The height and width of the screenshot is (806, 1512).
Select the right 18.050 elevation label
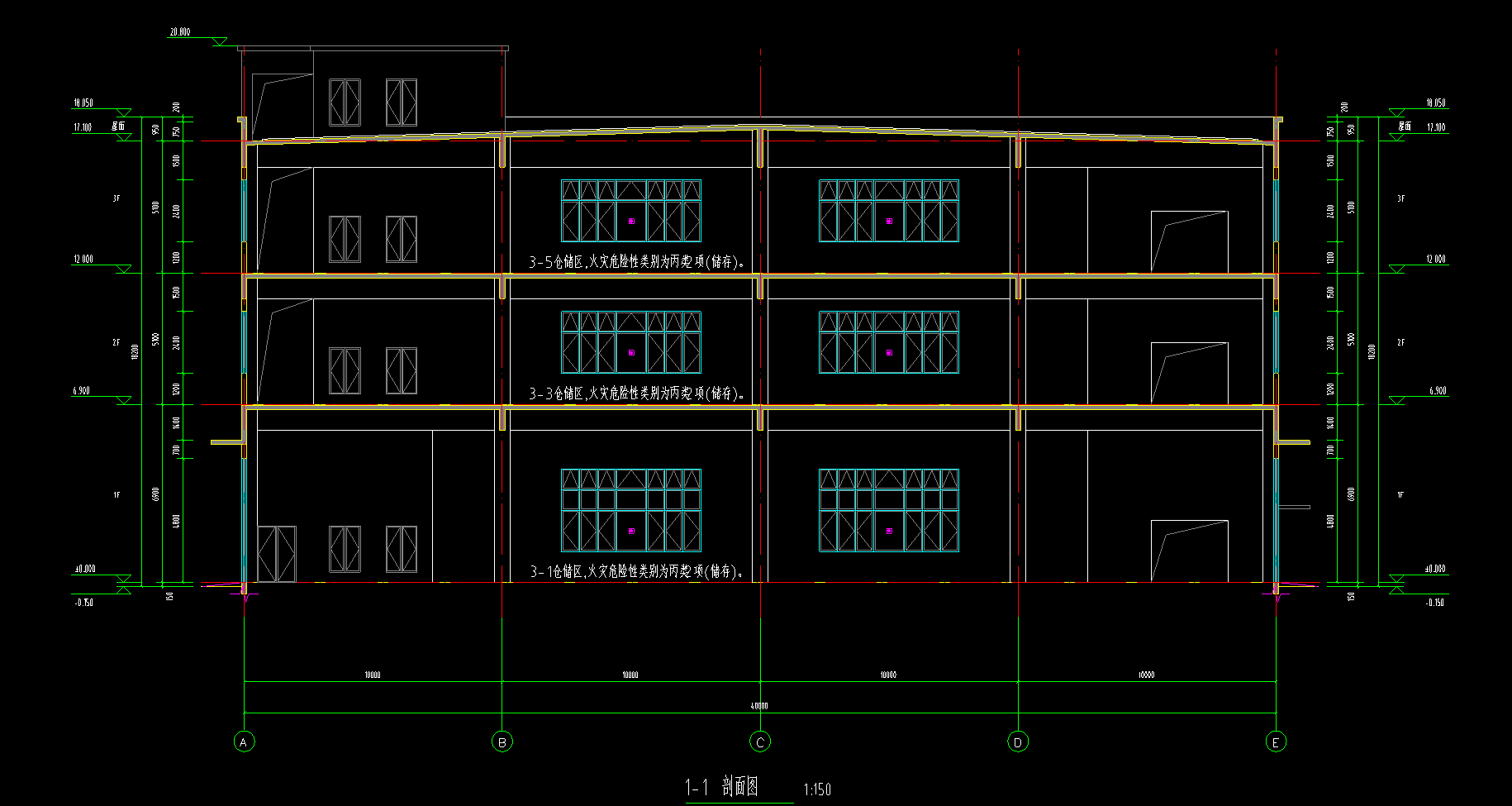click(1436, 103)
